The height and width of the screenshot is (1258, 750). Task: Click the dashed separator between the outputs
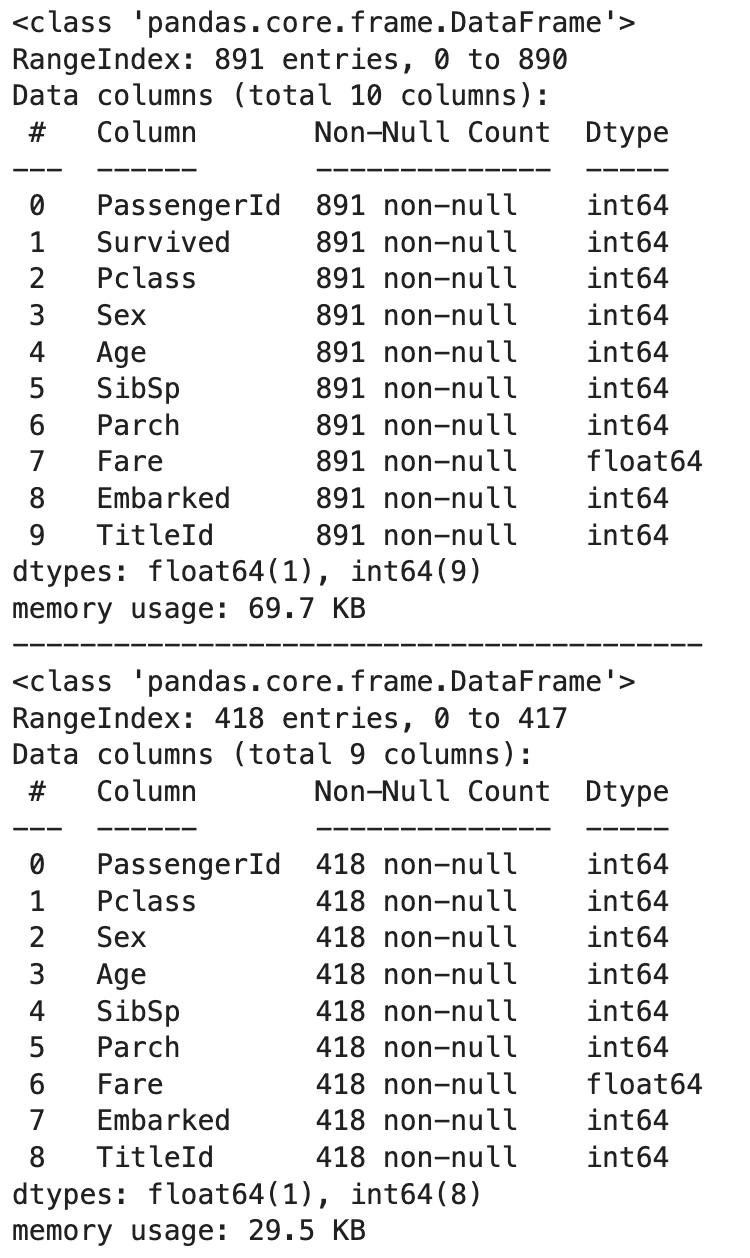(x=357, y=645)
